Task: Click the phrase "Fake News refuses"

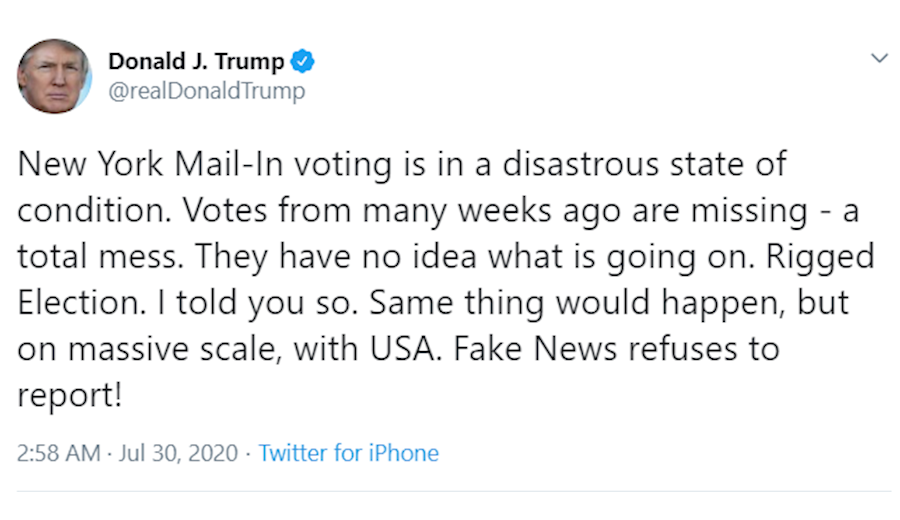Action: [647, 349]
